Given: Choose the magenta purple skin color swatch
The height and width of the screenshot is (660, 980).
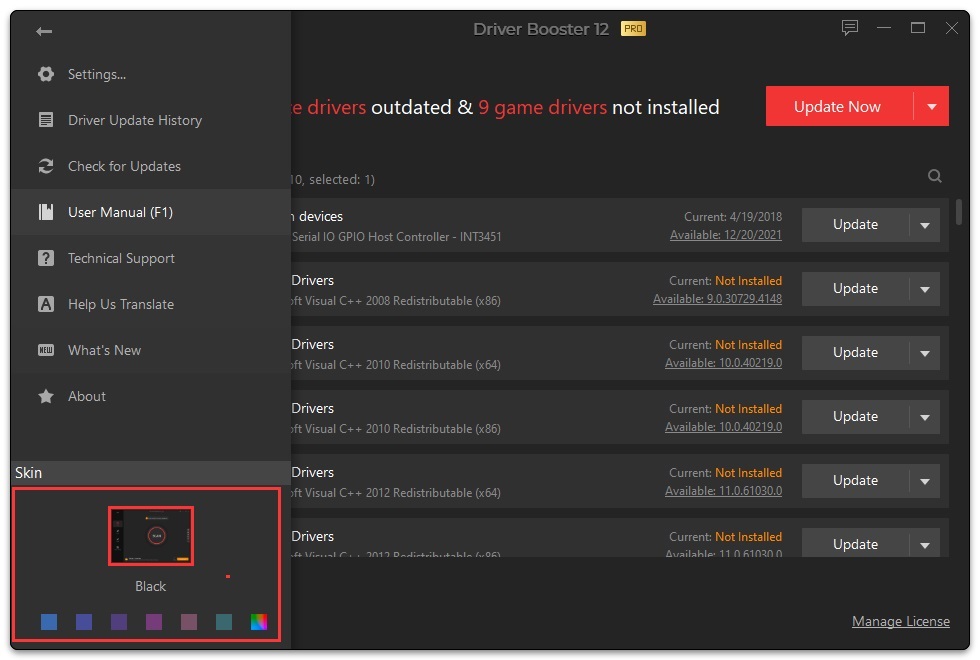Looking at the screenshot, I should [x=154, y=622].
